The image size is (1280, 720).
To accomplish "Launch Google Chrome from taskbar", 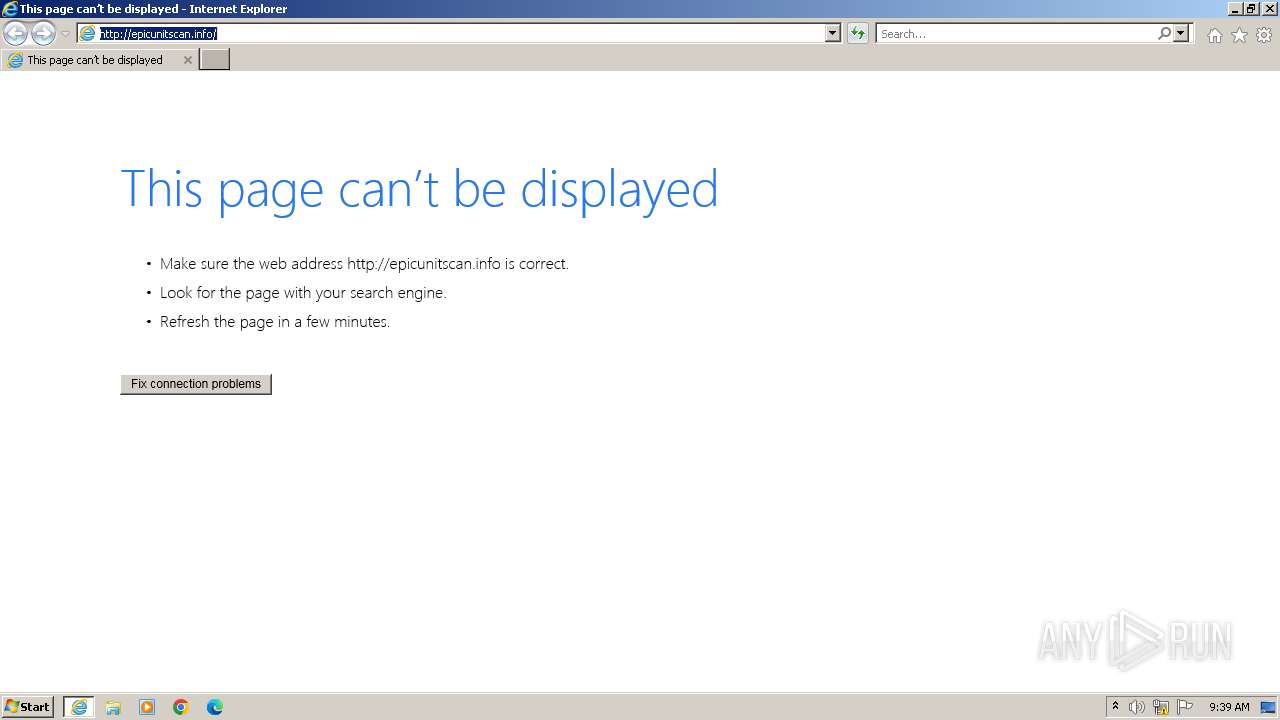I will 181,707.
